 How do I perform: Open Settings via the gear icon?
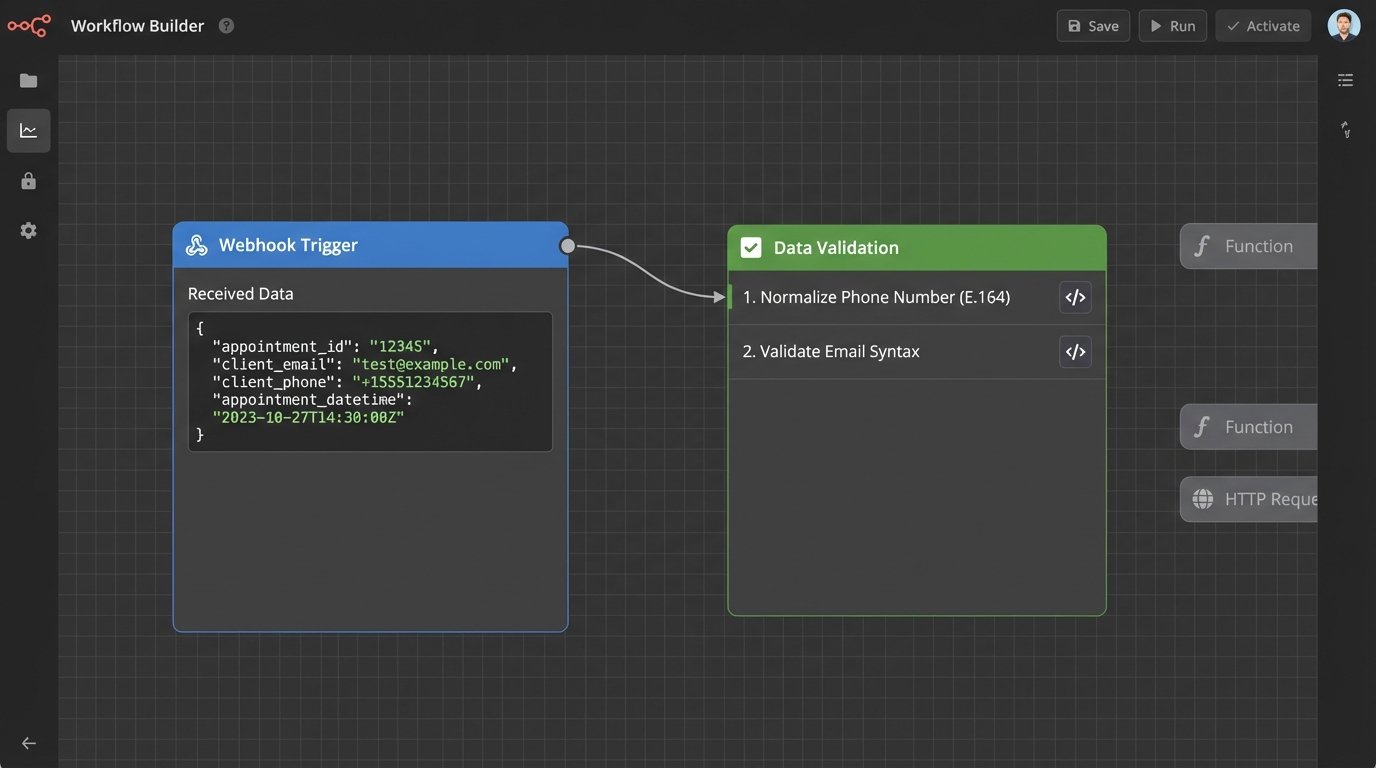pos(28,230)
